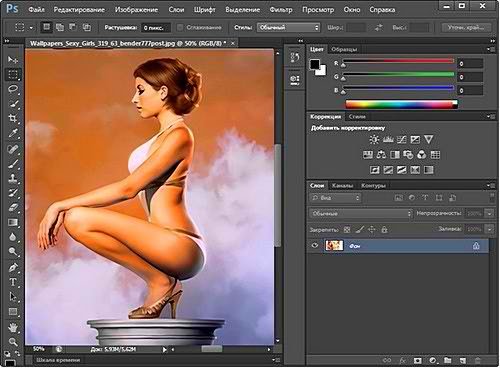Add a Channel Mixer adjustment
500x368 pixels.
coord(422,155)
